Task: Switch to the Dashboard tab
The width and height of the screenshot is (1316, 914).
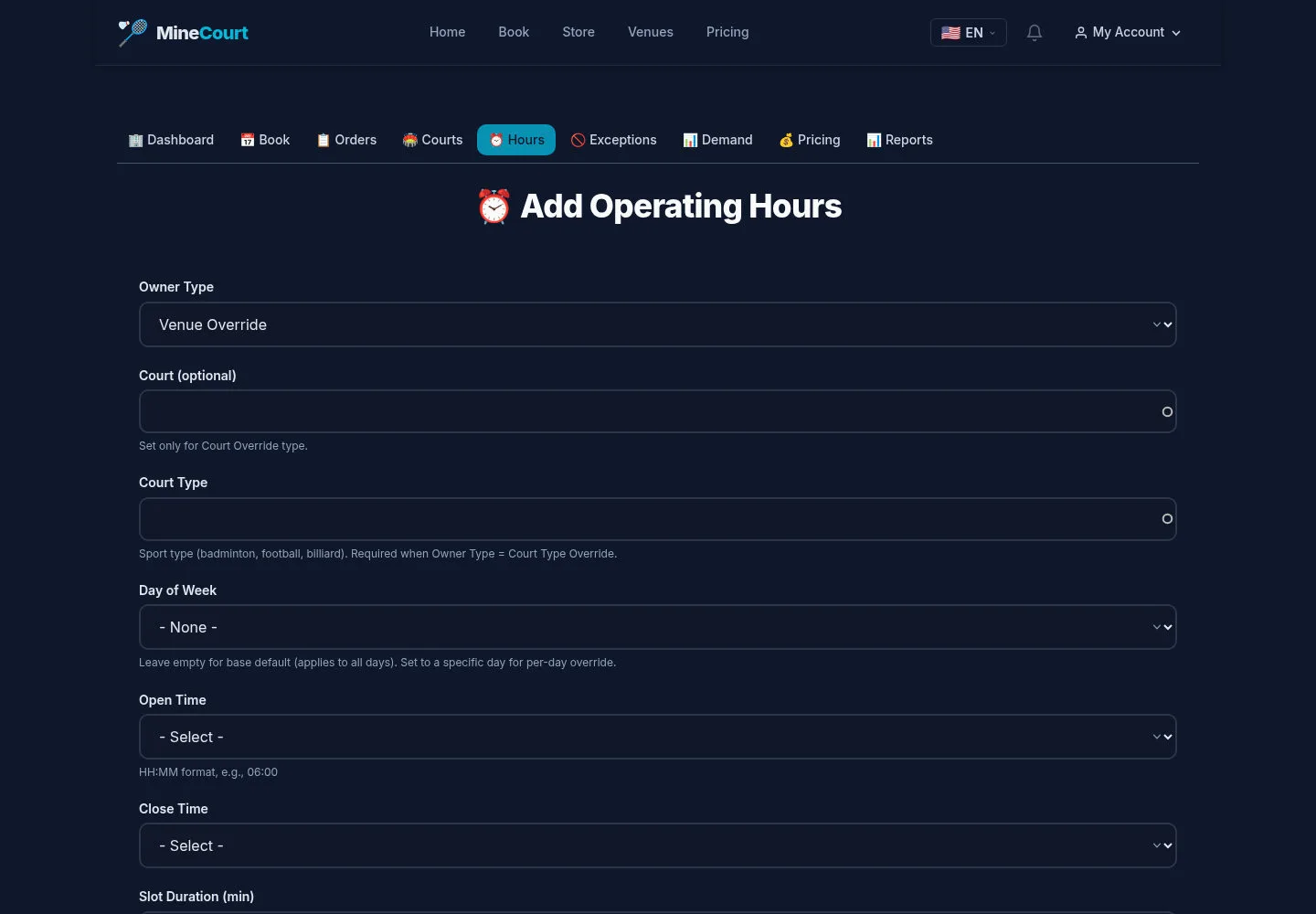Action: [172, 140]
